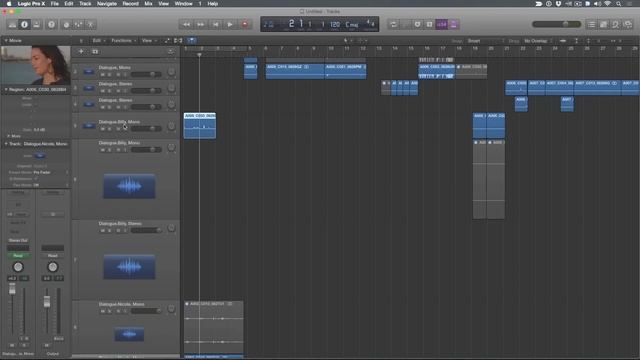This screenshot has width=640, height=360.
Task: Click the add track plus button
Action: pyautogui.click(x=81, y=51)
